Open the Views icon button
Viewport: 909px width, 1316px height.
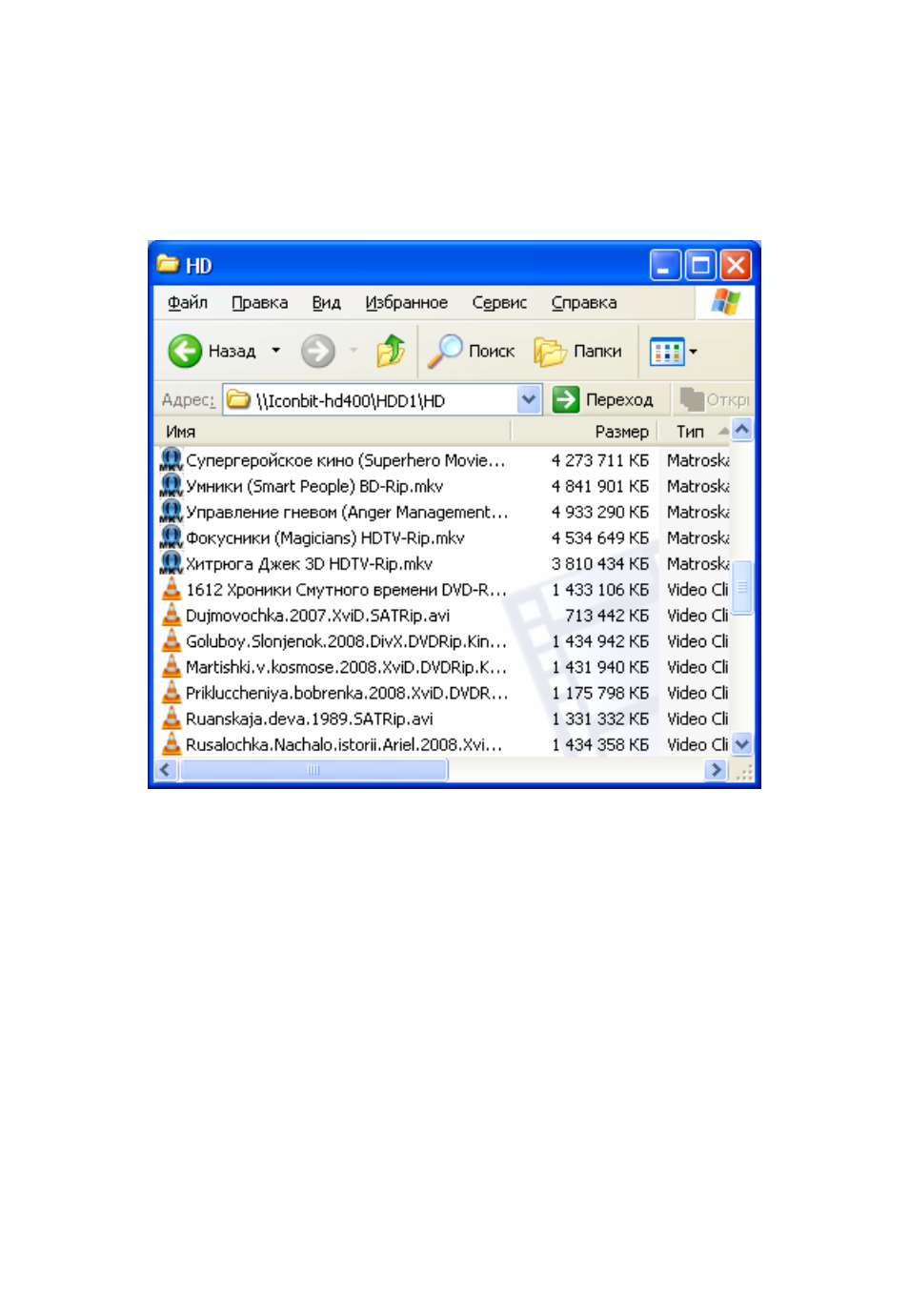tap(667, 352)
